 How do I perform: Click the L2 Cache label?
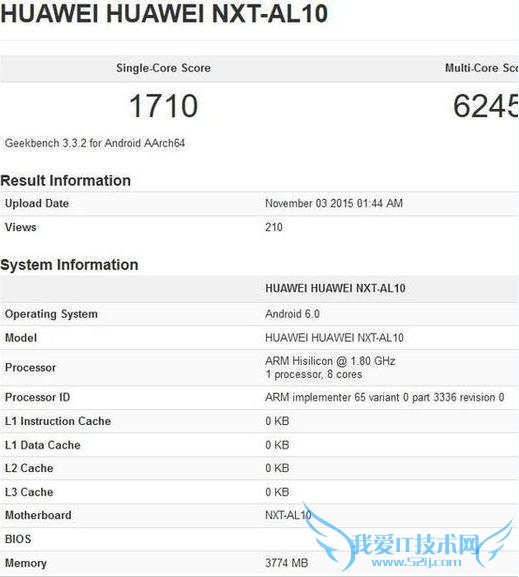click(29, 468)
